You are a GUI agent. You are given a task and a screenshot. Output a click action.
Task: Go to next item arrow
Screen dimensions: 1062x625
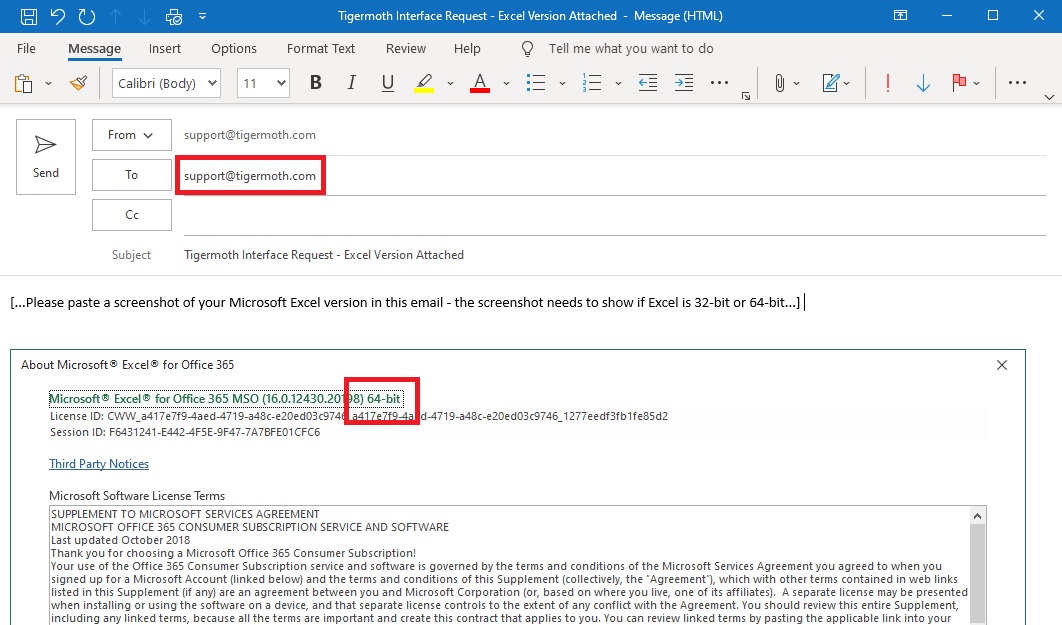pyautogui.click(x=144, y=16)
